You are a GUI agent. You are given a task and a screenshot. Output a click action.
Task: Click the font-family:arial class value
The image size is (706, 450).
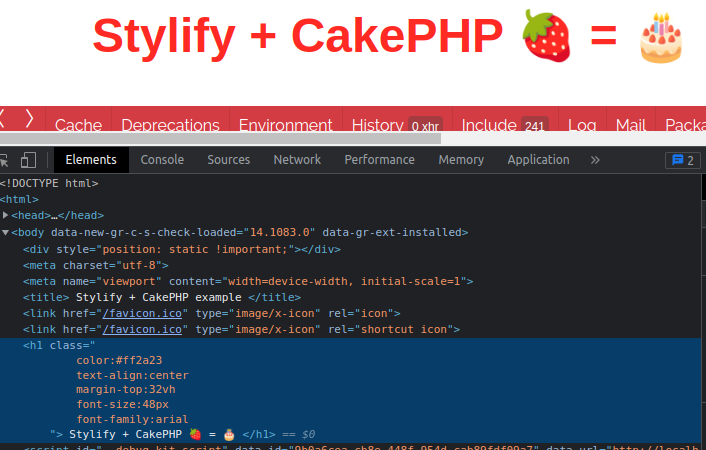pyautogui.click(x=132, y=419)
